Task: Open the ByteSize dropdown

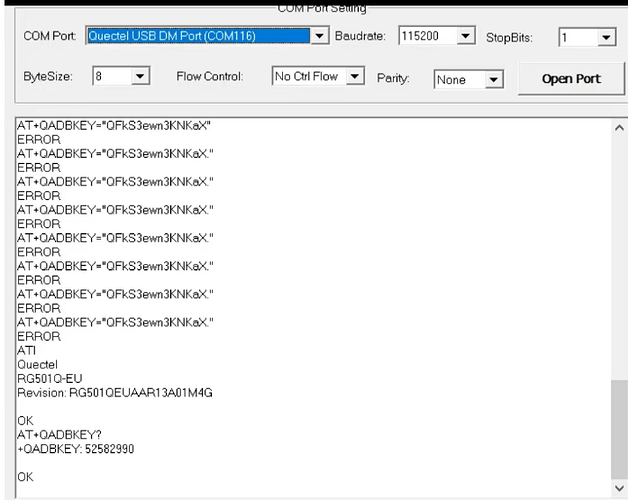Action: [x=140, y=76]
